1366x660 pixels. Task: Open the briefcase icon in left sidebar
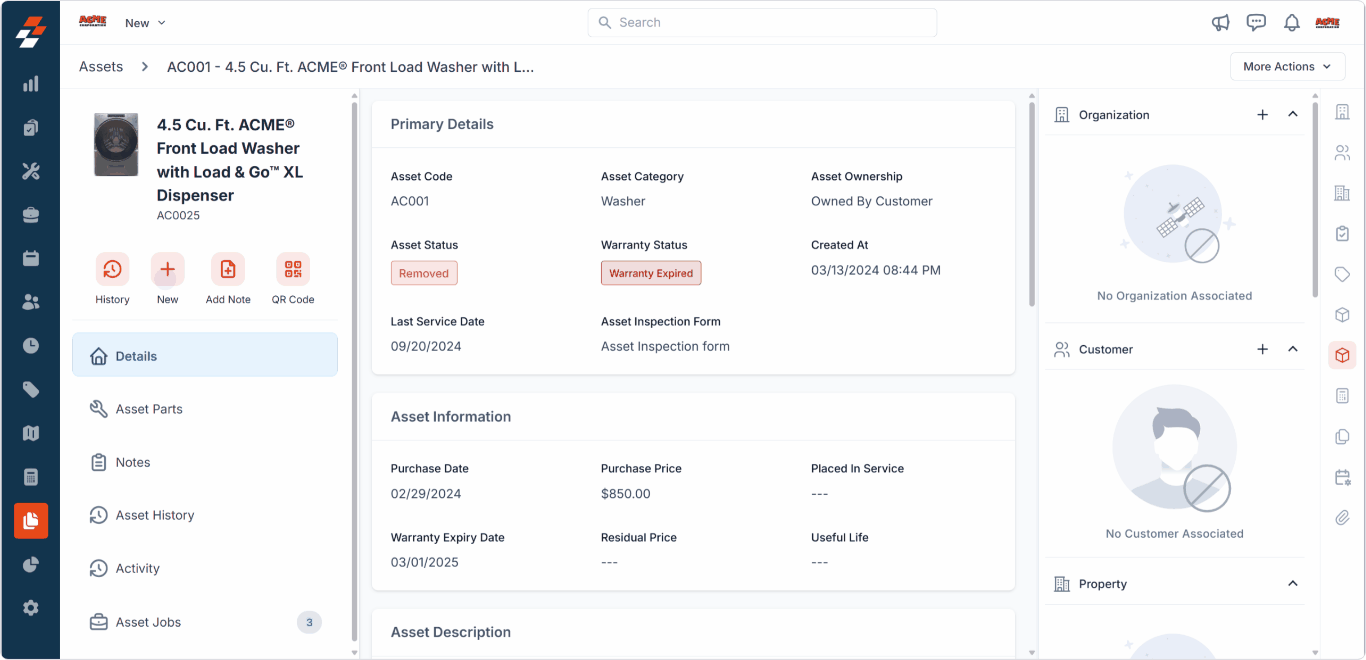tap(31, 215)
